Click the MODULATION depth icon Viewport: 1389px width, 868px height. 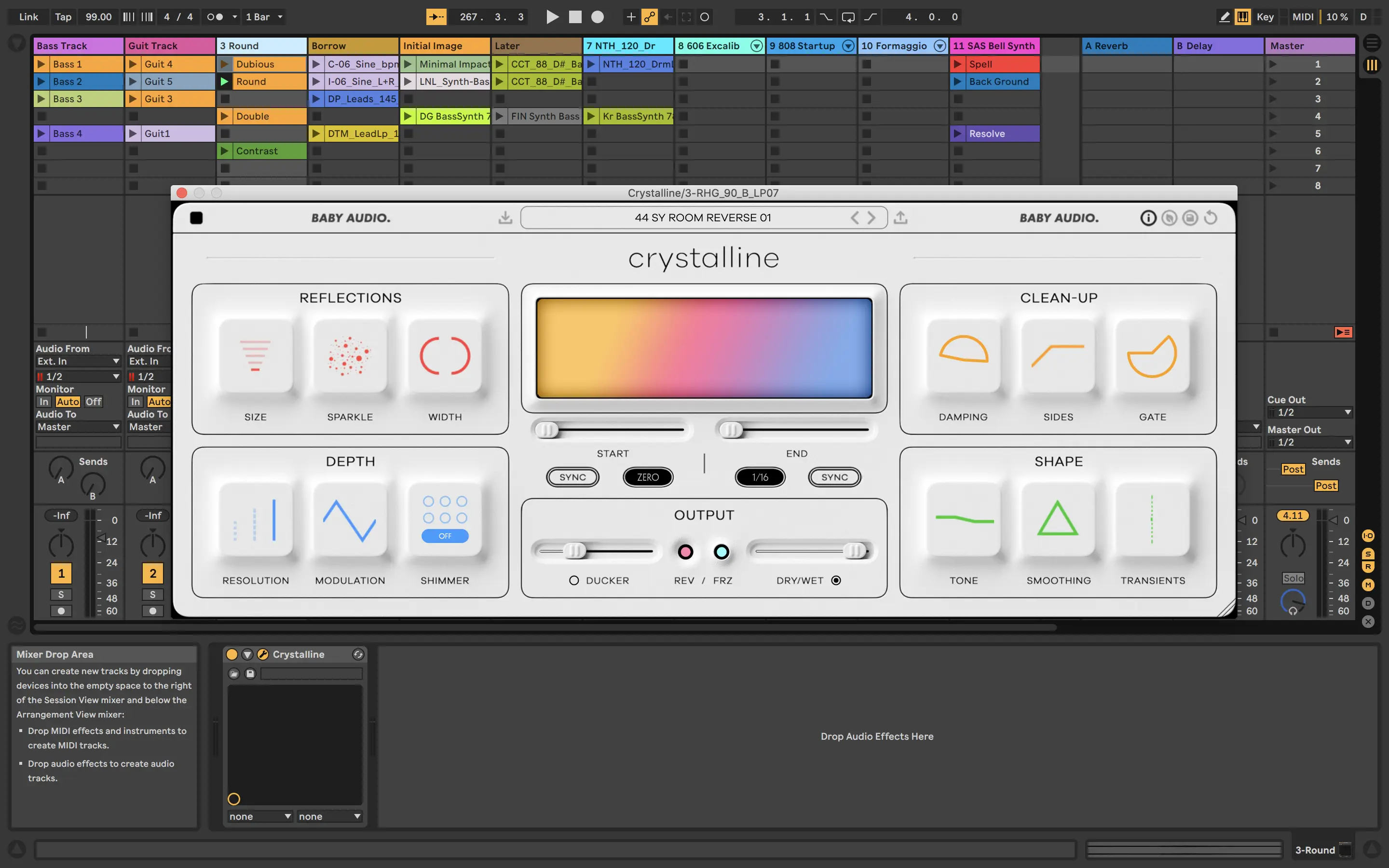click(x=350, y=520)
